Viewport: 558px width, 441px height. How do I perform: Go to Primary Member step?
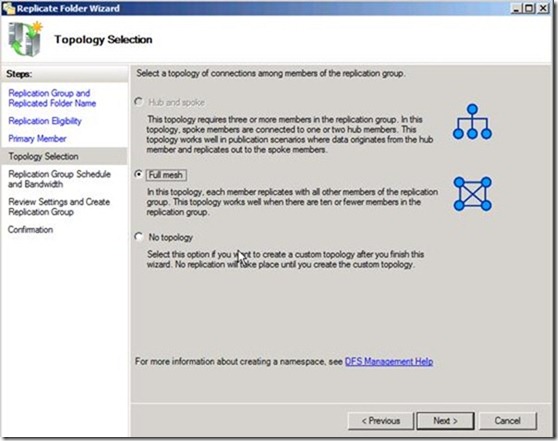click(x=37, y=138)
